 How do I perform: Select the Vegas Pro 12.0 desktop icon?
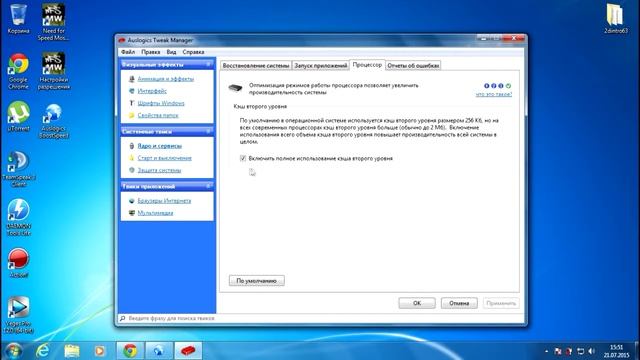pyautogui.click(x=18, y=315)
